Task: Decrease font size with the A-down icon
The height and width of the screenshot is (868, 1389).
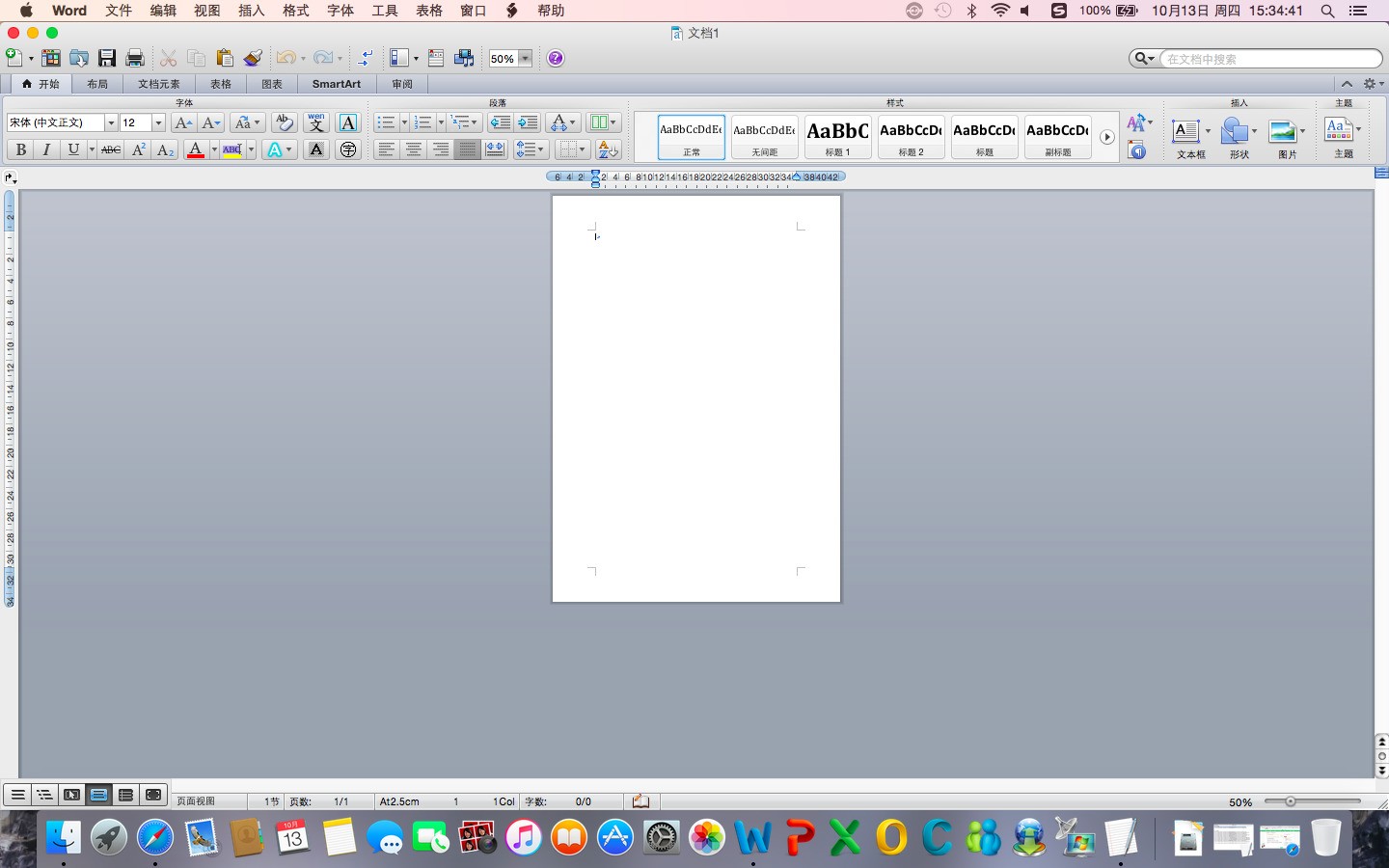Action: click(211, 122)
